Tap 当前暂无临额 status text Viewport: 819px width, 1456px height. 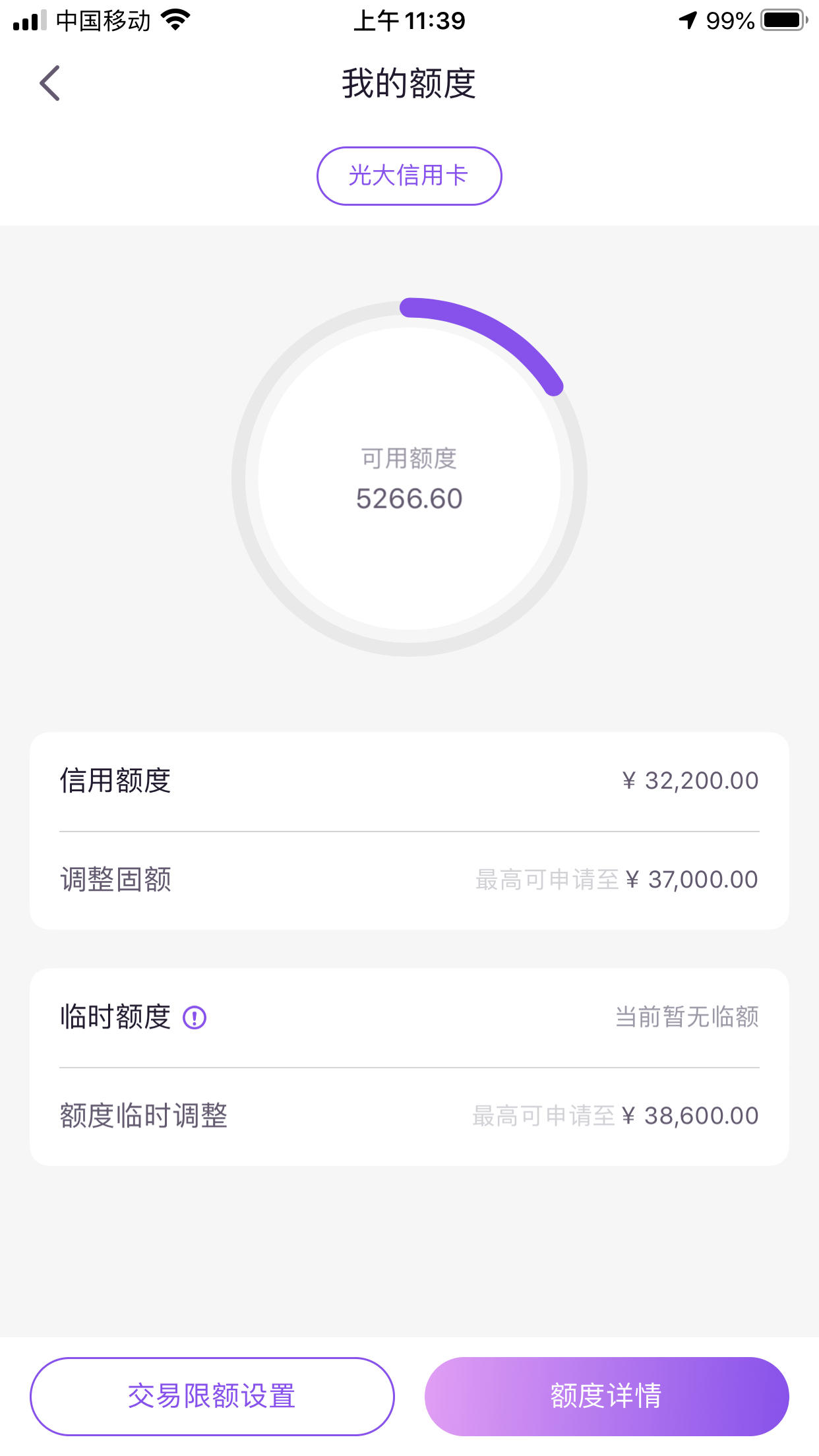click(687, 1017)
